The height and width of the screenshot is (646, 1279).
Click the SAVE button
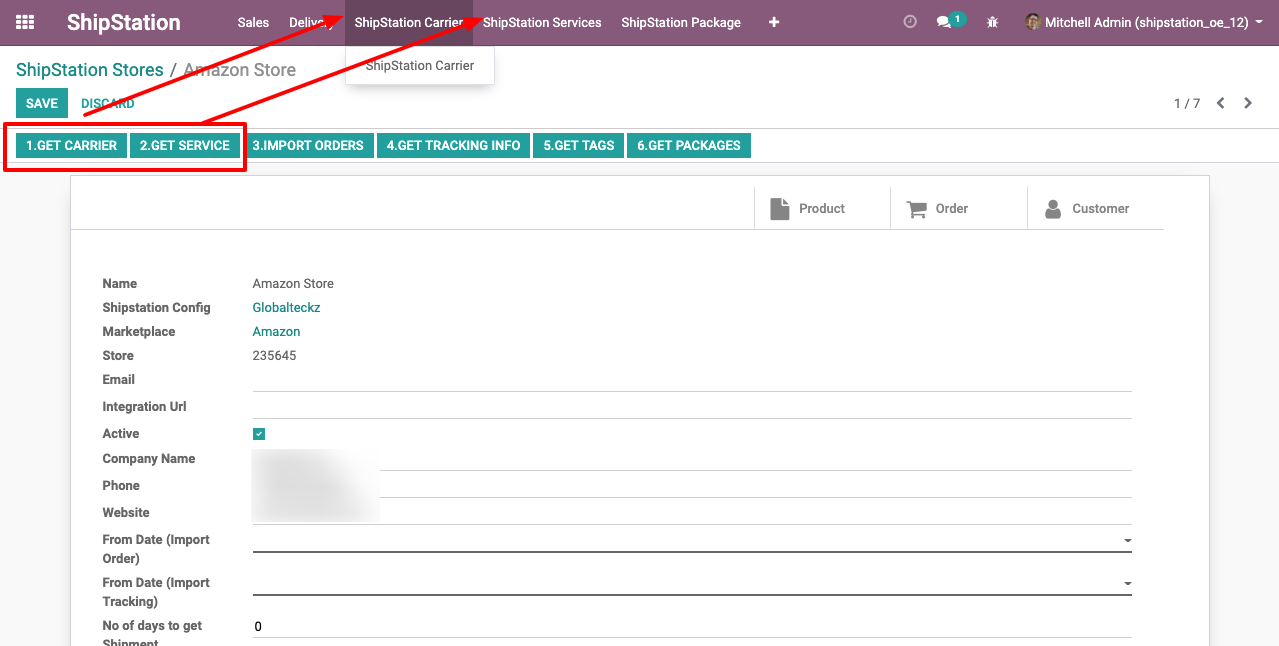point(42,103)
